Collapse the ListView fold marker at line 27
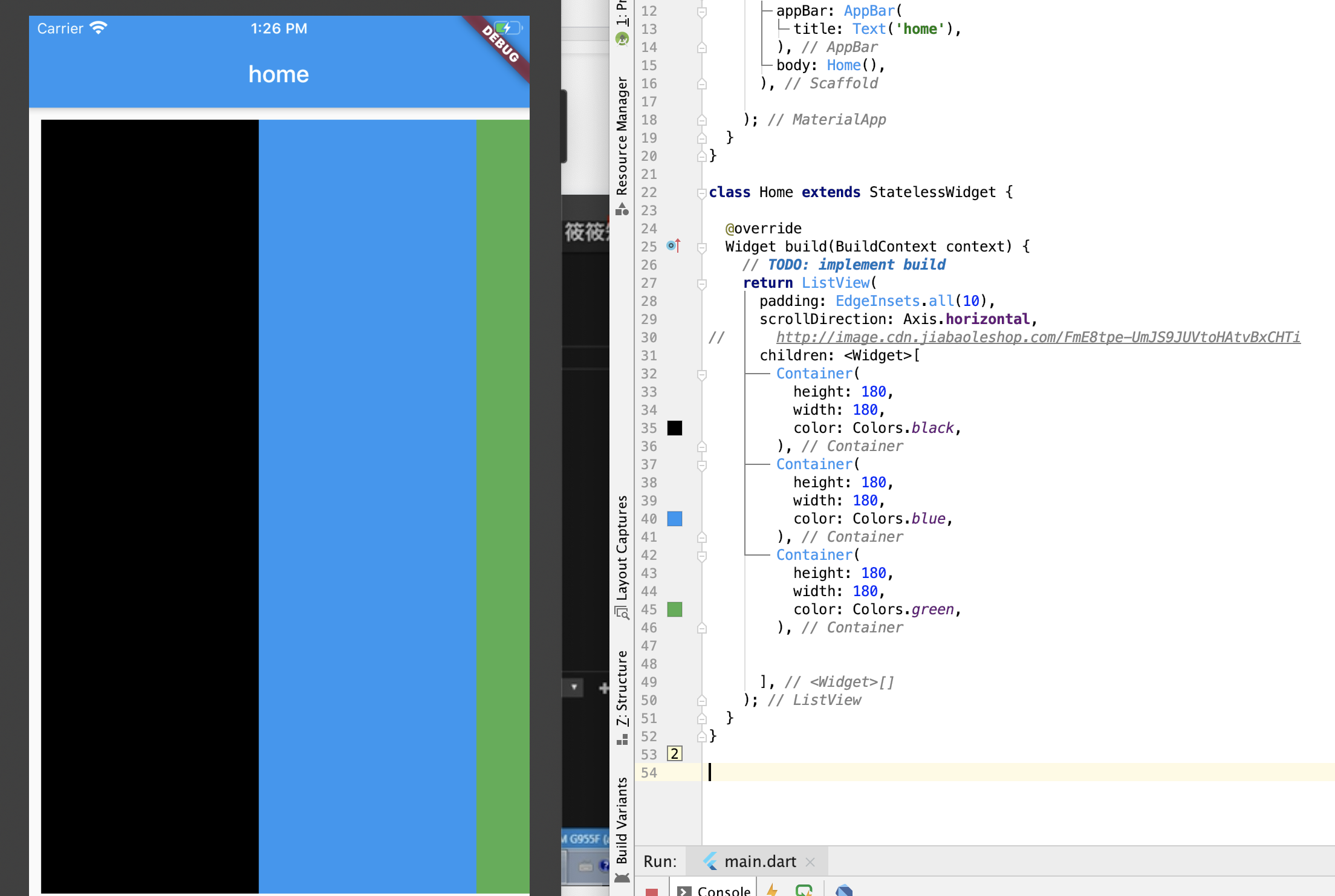Screen dimensions: 1335x896 click(702, 284)
